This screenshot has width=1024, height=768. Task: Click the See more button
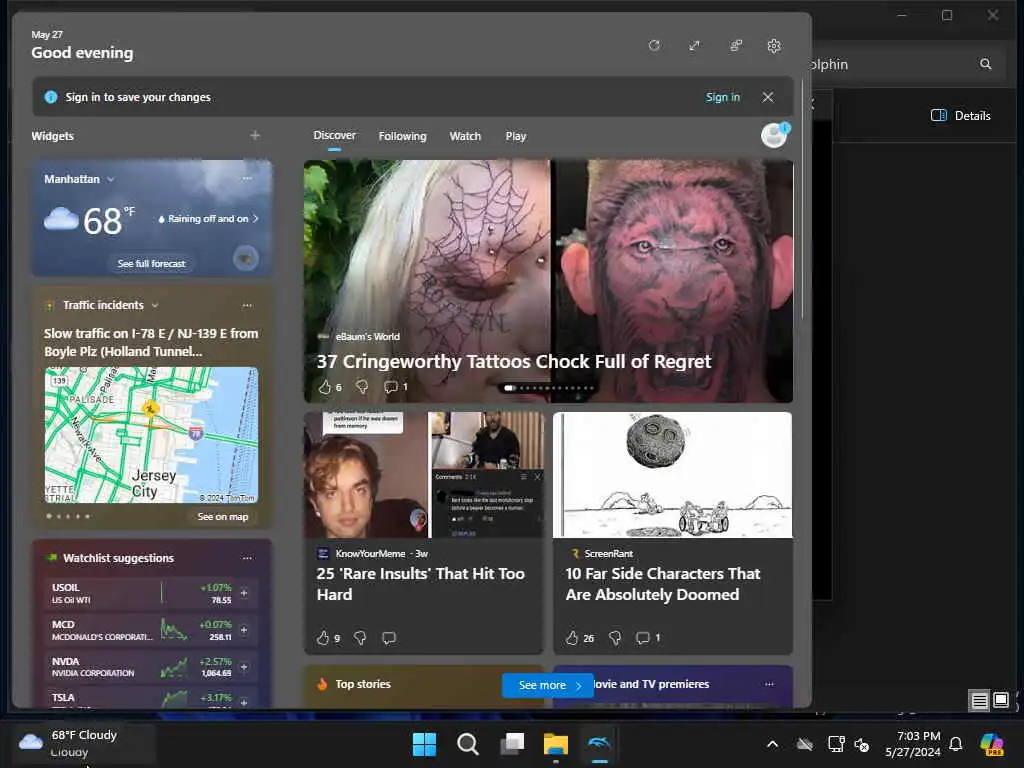(548, 685)
